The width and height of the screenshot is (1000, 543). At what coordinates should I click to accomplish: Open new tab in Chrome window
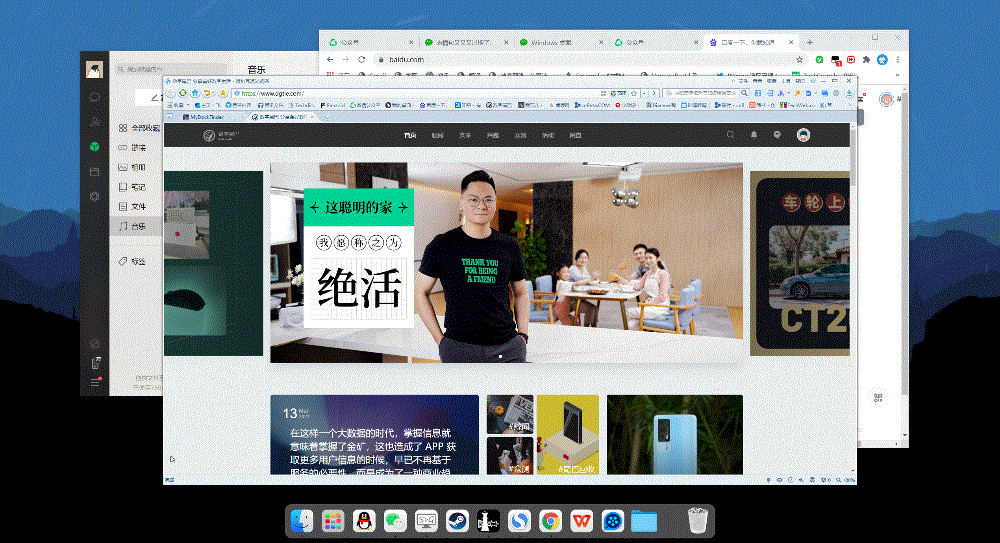tap(810, 42)
